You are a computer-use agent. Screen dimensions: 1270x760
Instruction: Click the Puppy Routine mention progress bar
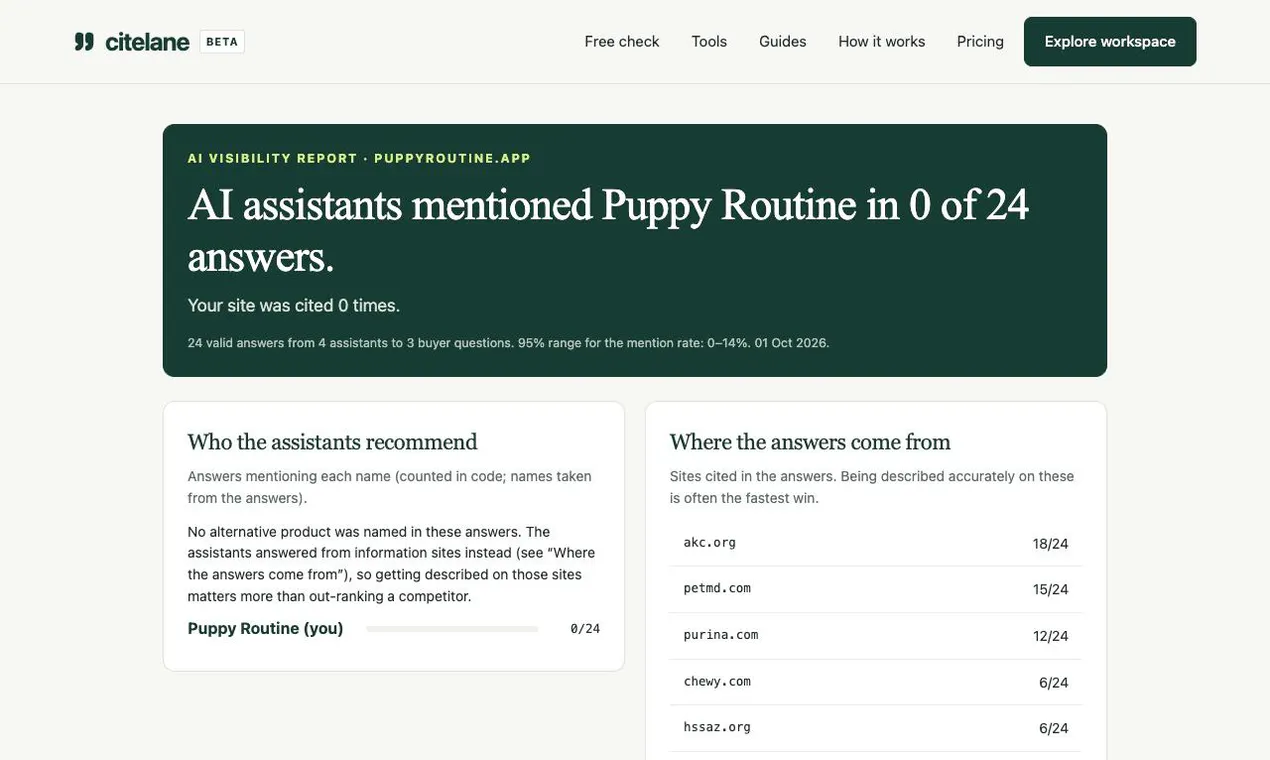pos(452,629)
